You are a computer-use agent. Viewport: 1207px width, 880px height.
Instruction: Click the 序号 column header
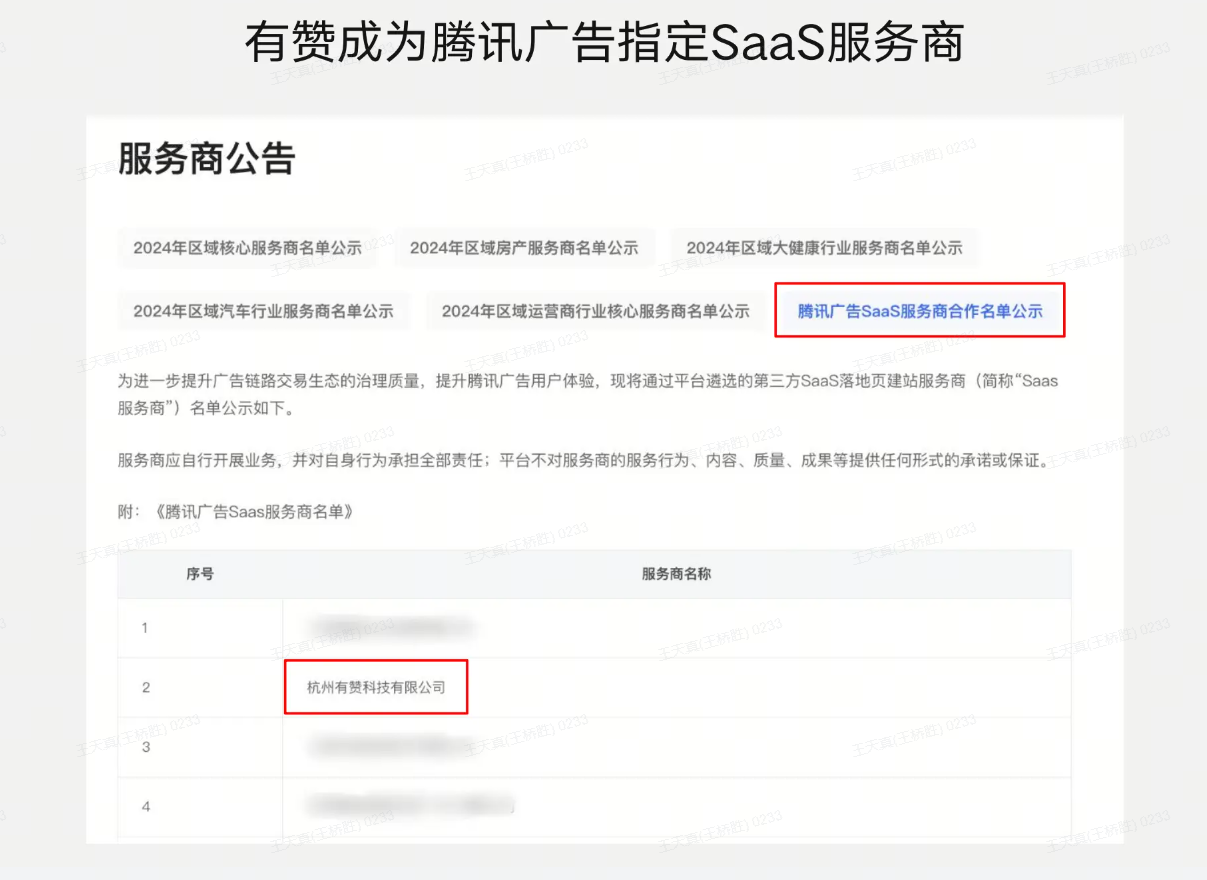tap(199, 574)
